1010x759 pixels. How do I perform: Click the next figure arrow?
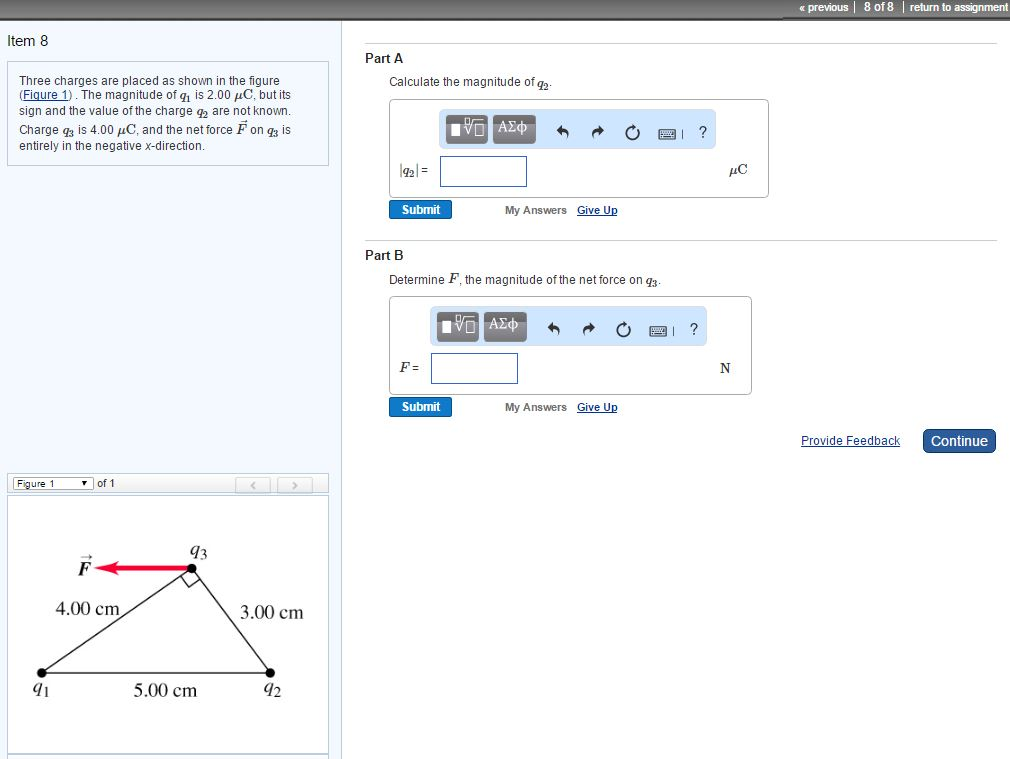pos(294,484)
